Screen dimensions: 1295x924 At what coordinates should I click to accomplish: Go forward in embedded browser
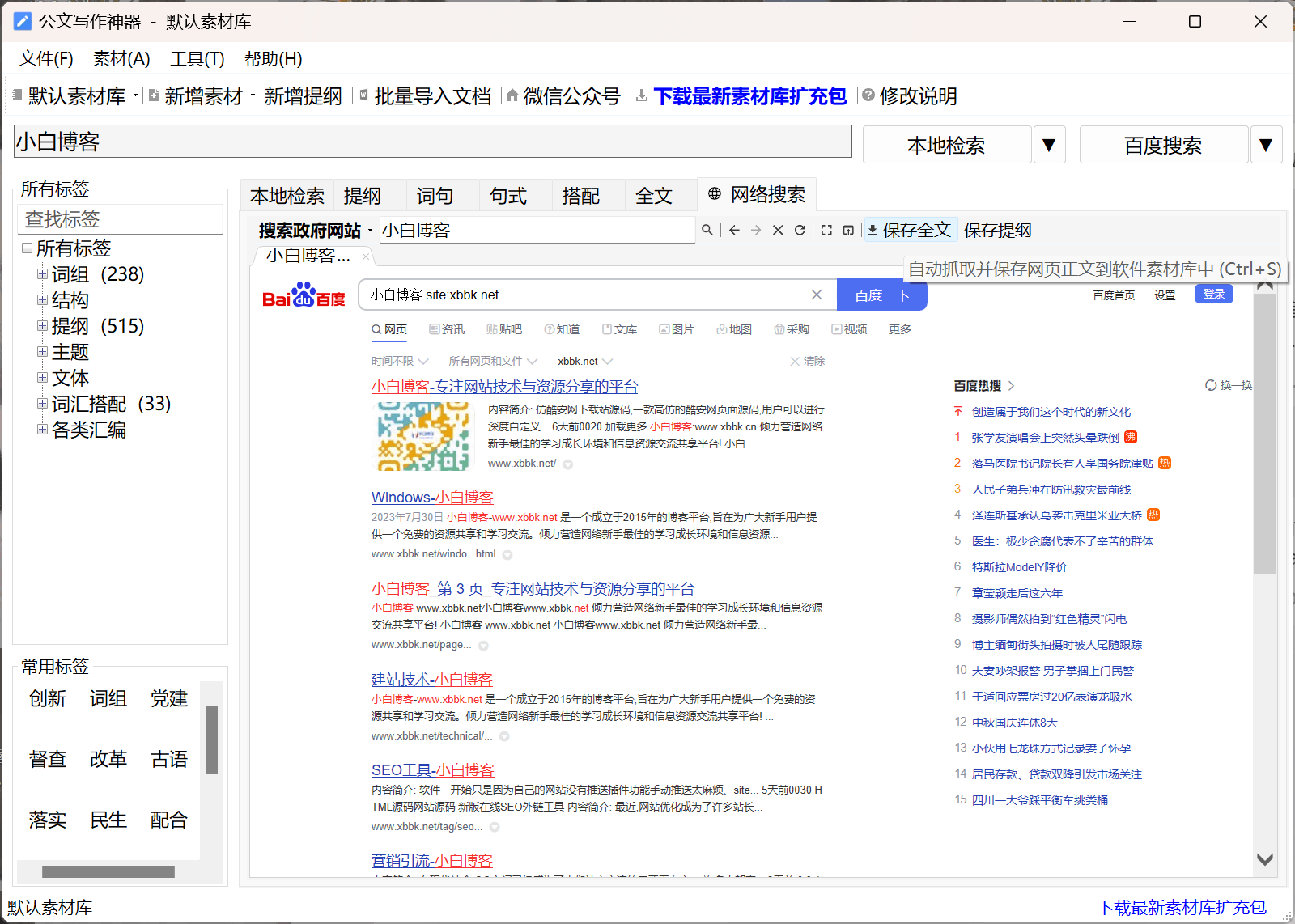coord(756,230)
